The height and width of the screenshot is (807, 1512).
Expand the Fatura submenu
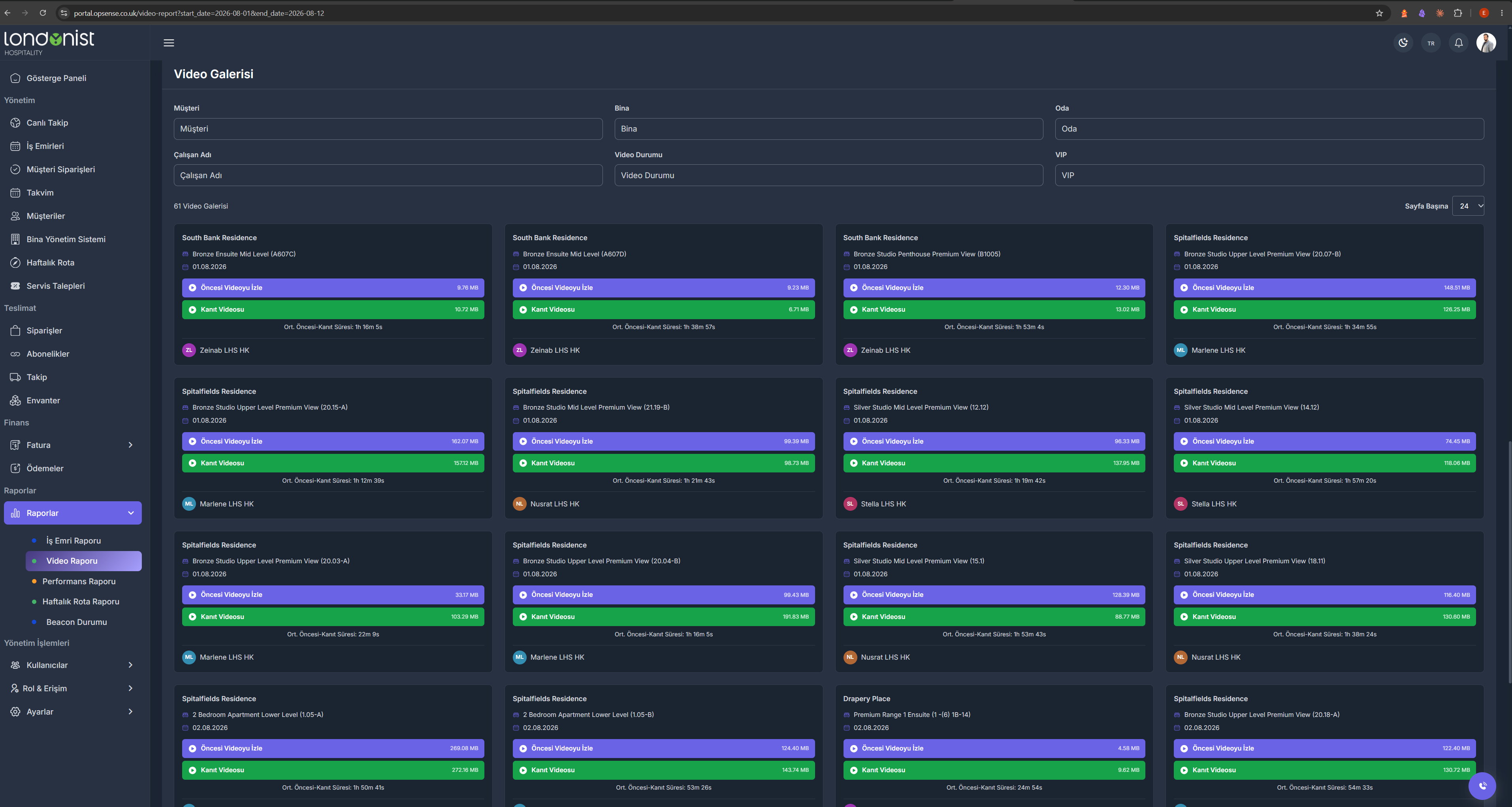[73, 445]
